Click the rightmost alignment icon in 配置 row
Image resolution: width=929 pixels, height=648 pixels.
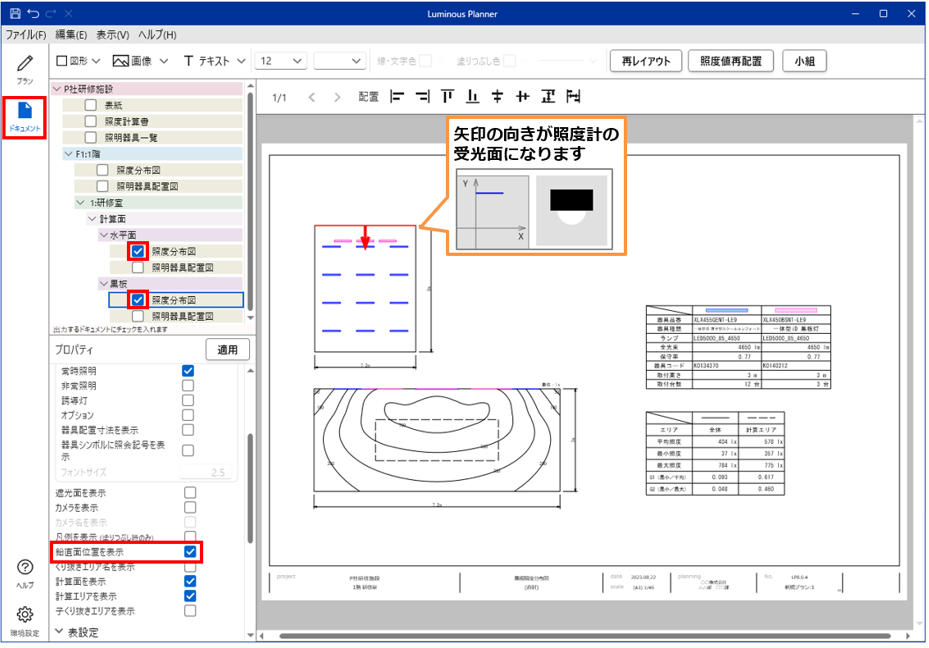click(574, 97)
